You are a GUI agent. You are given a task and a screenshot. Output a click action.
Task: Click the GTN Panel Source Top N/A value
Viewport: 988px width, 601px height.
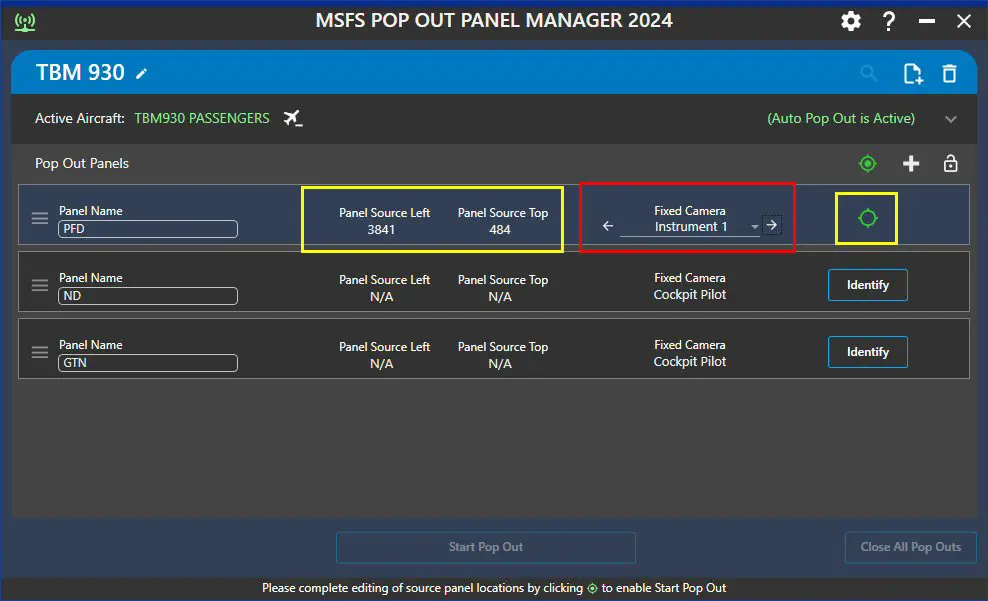pos(500,363)
